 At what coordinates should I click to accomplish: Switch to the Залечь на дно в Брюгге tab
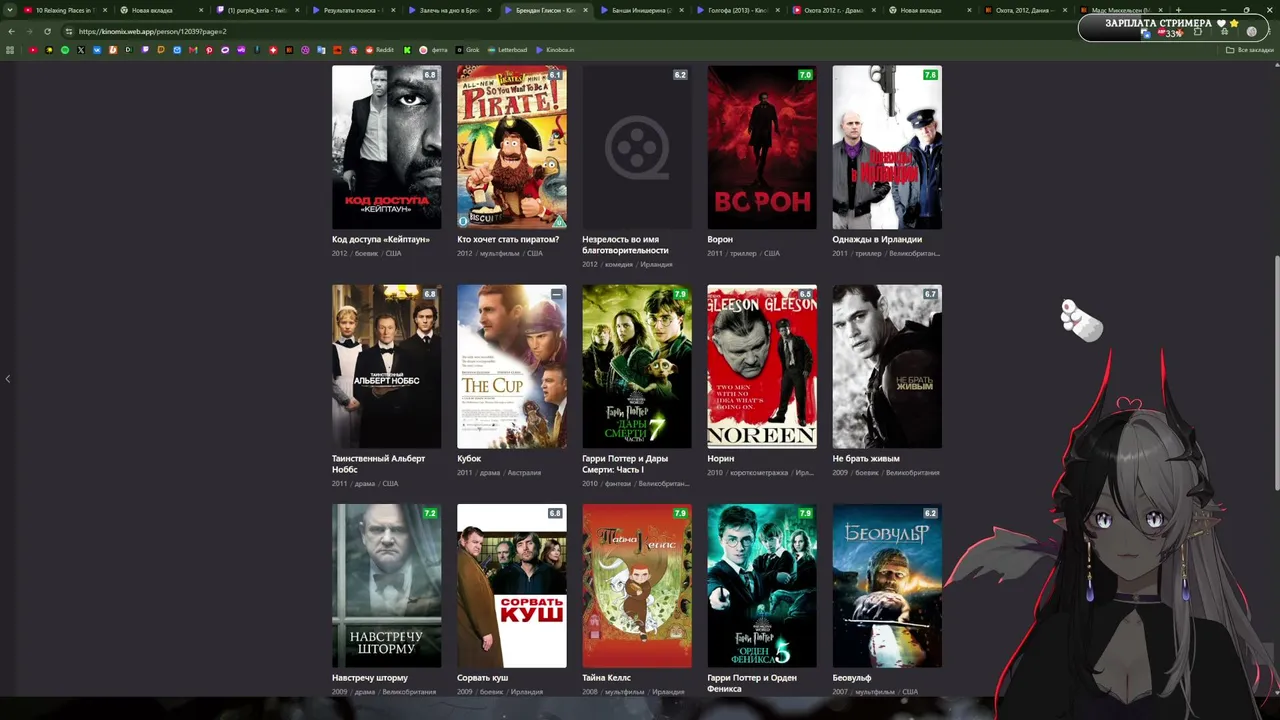449,10
